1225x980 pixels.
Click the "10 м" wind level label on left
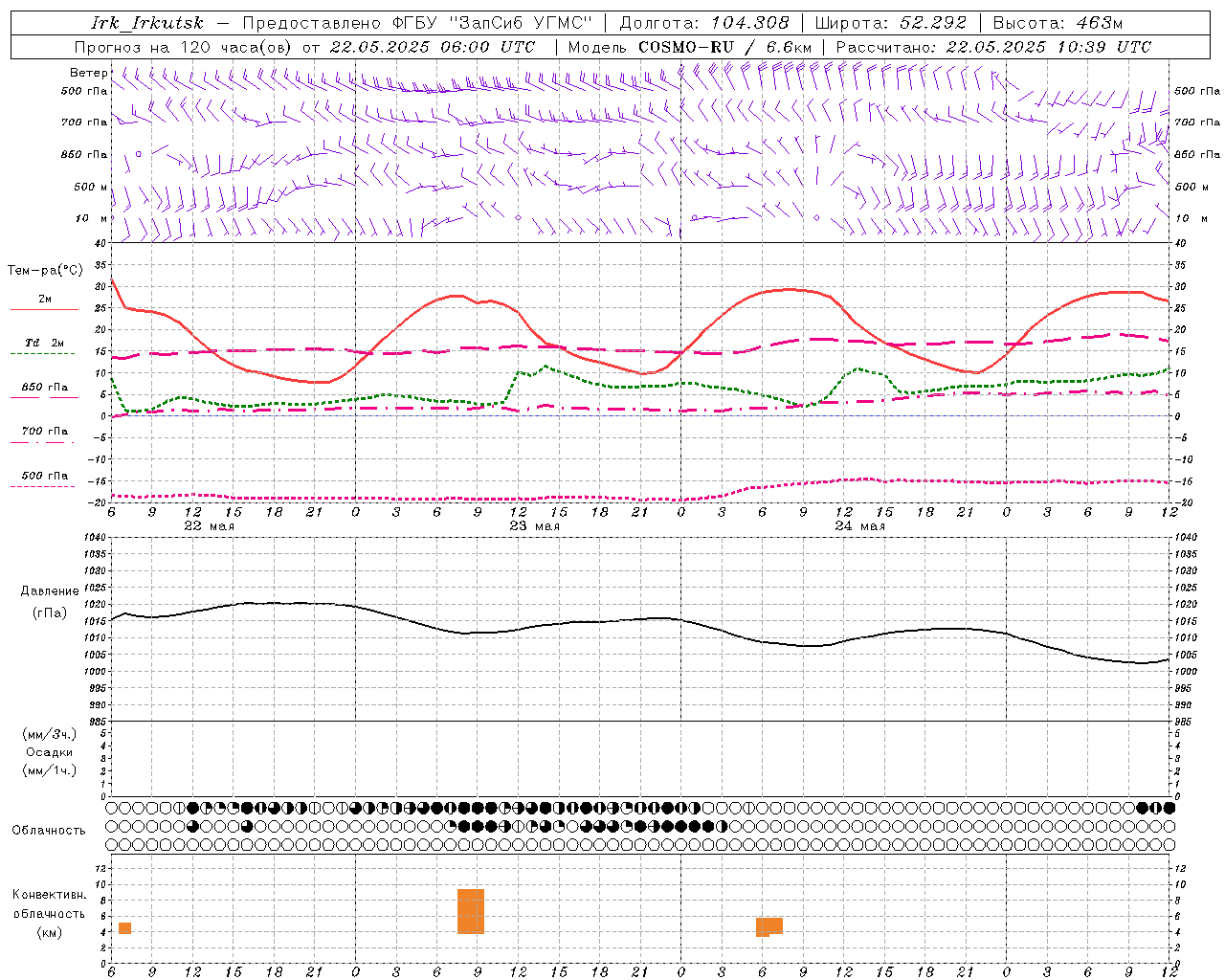pyautogui.click(x=91, y=218)
